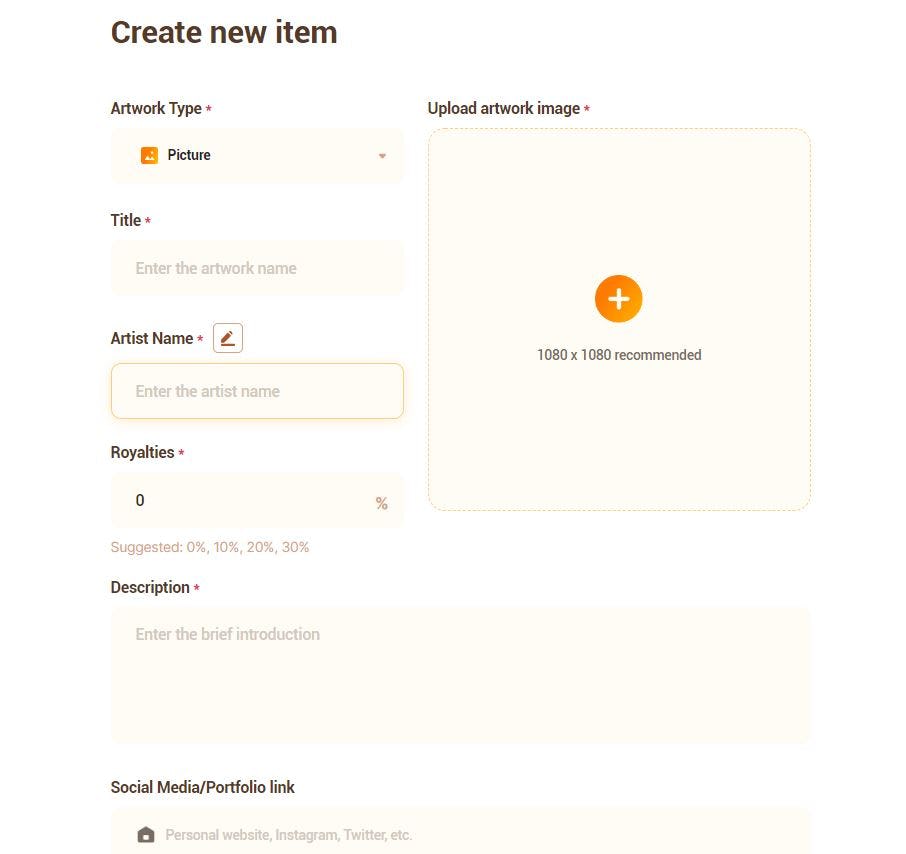This screenshot has width=906, height=854.
Task: Click the Description brief introduction box
Action: point(460,675)
